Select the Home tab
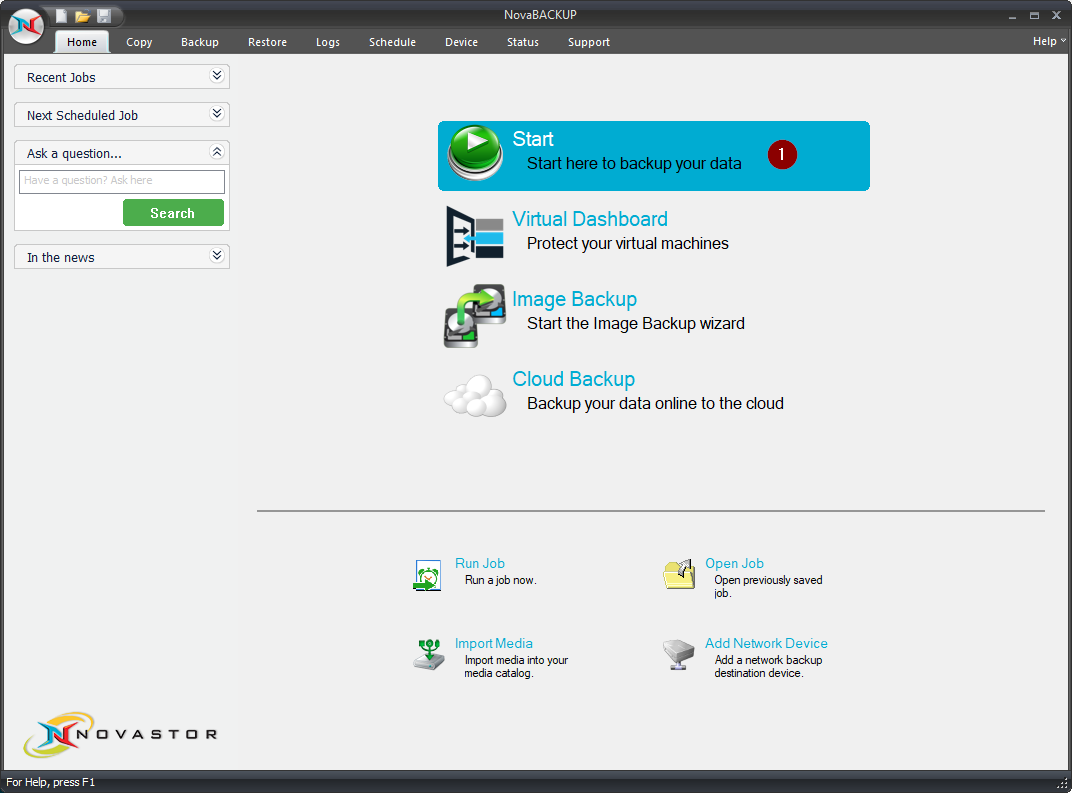1072x793 pixels. coord(82,42)
